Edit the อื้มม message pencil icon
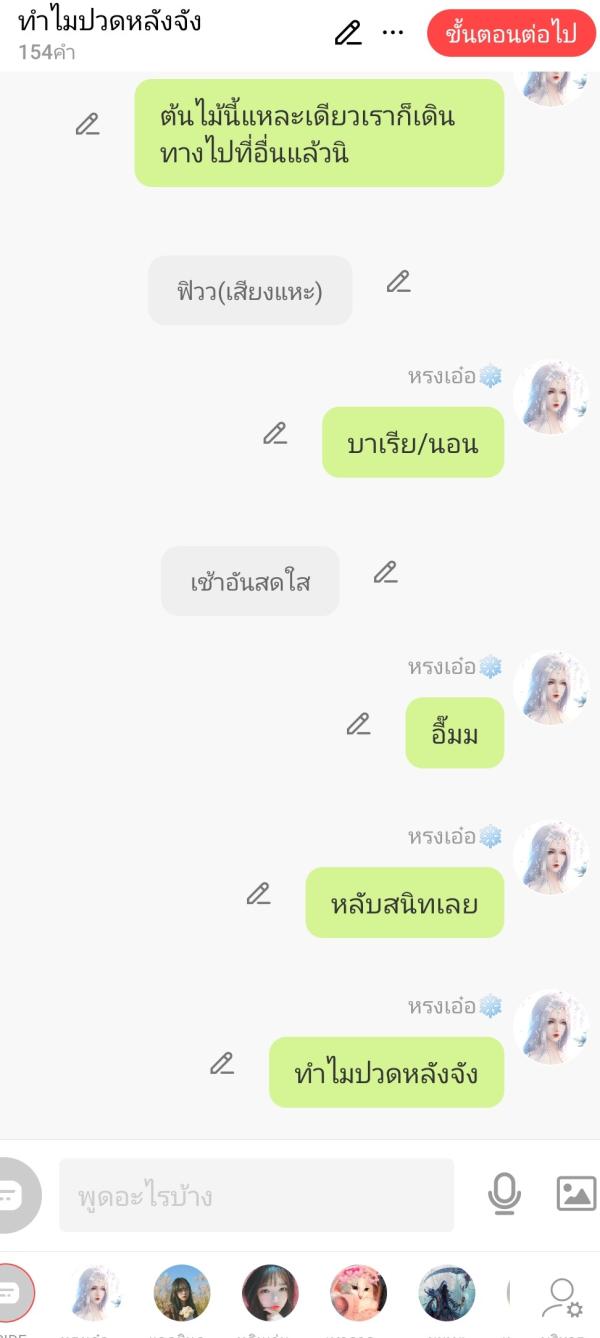 359,724
